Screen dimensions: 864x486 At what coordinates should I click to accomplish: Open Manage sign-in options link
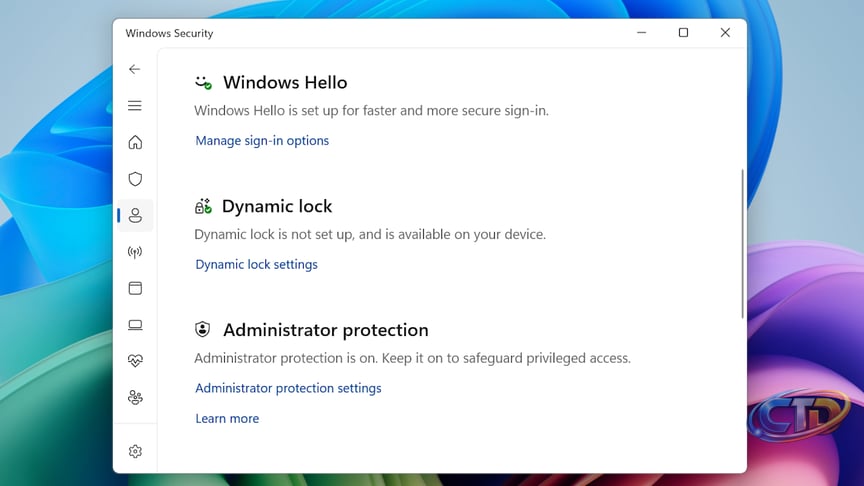pos(262,141)
